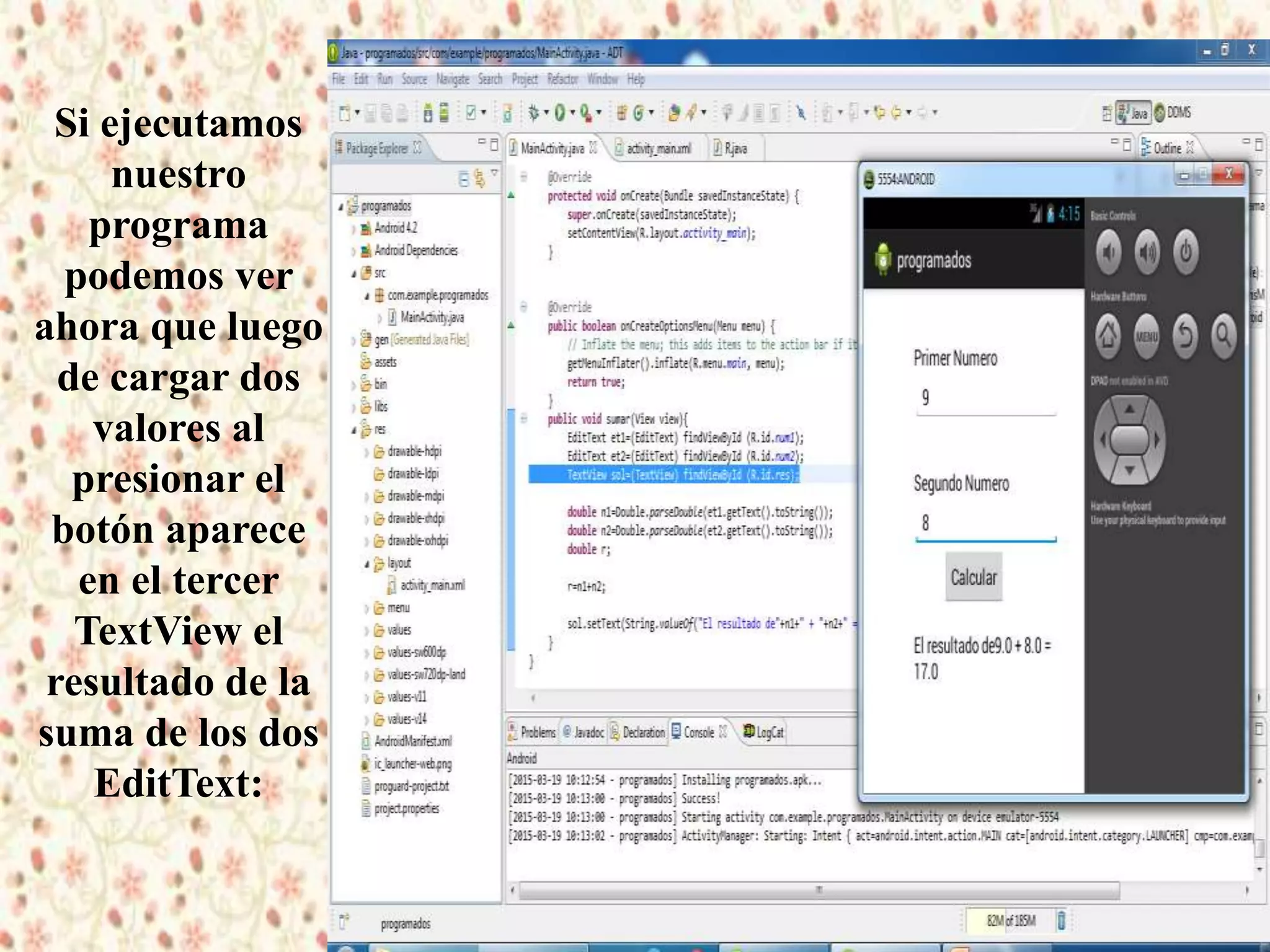
Task: Collapse the res folder node
Action: (x=353, y=430)
